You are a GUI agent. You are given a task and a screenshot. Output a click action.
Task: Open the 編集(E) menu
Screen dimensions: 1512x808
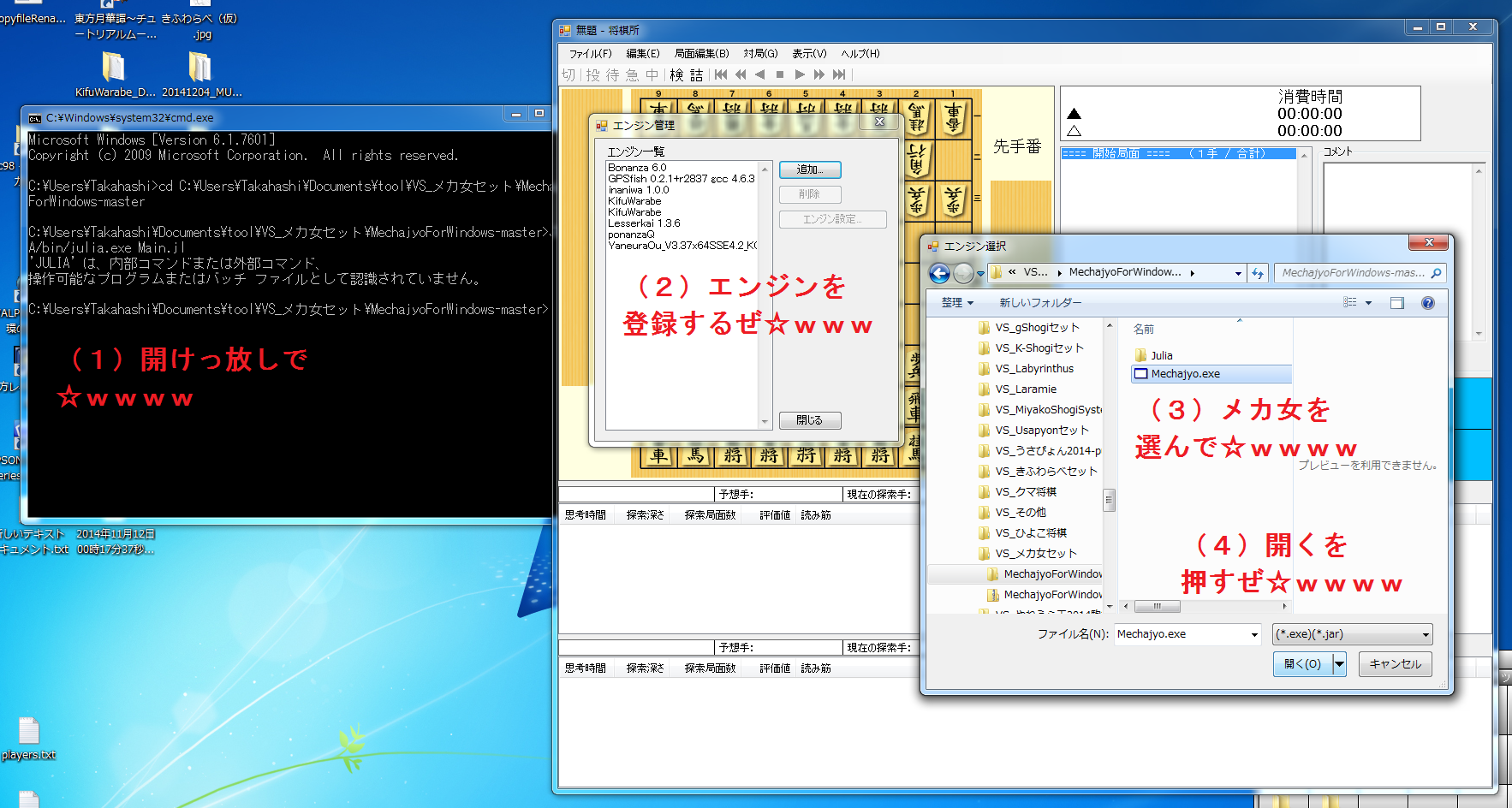(x=643, y=54)
